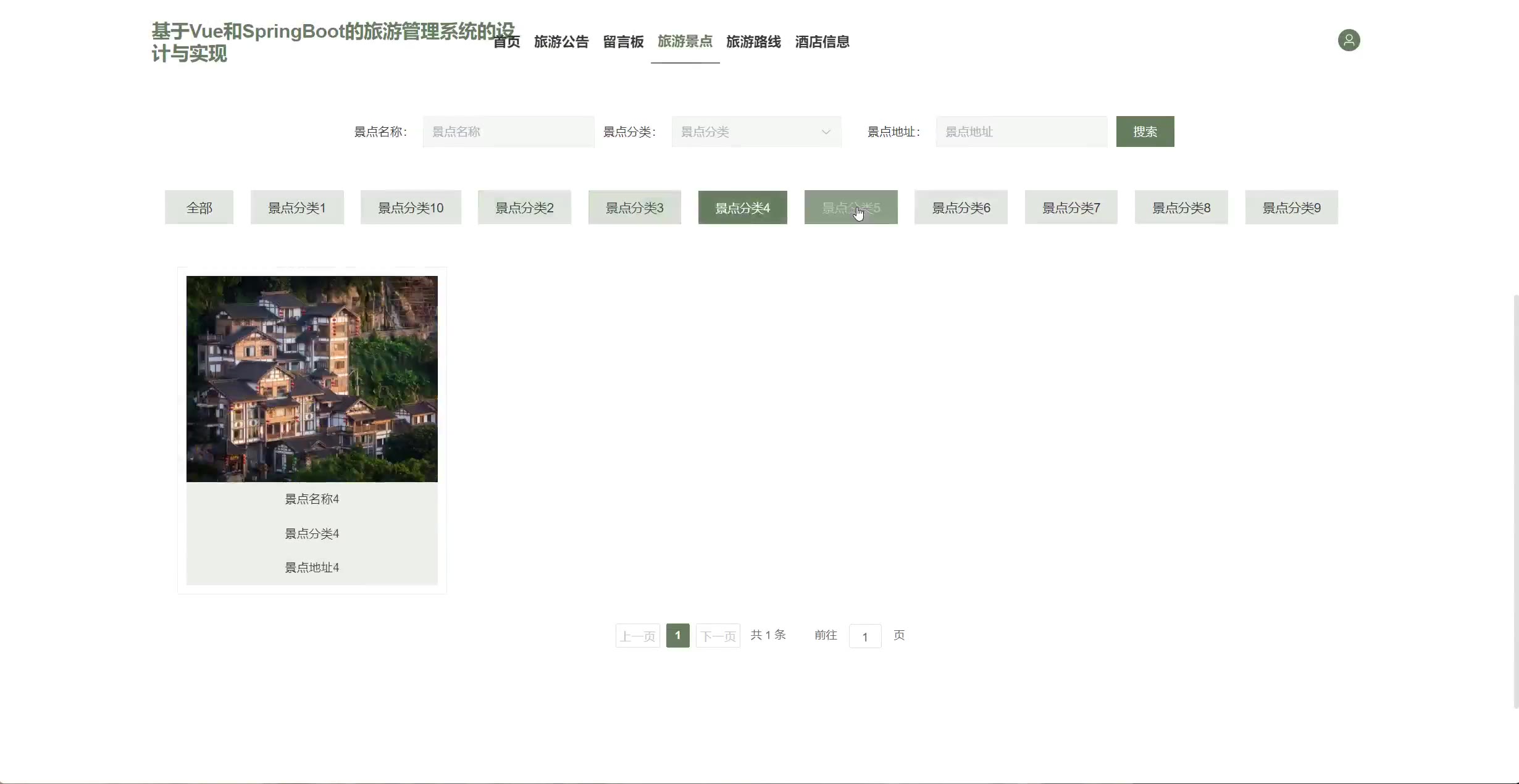Click the 景点名称4 card title
The width and height of the screenshot is (1519, 784).
312,499
